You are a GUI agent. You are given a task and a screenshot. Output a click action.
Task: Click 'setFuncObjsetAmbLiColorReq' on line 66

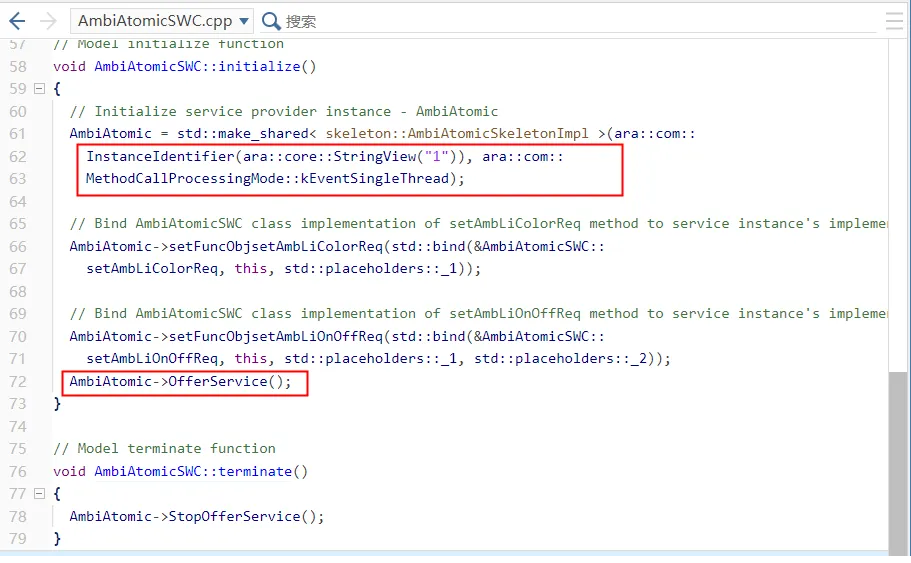click(x=276, y=246)
